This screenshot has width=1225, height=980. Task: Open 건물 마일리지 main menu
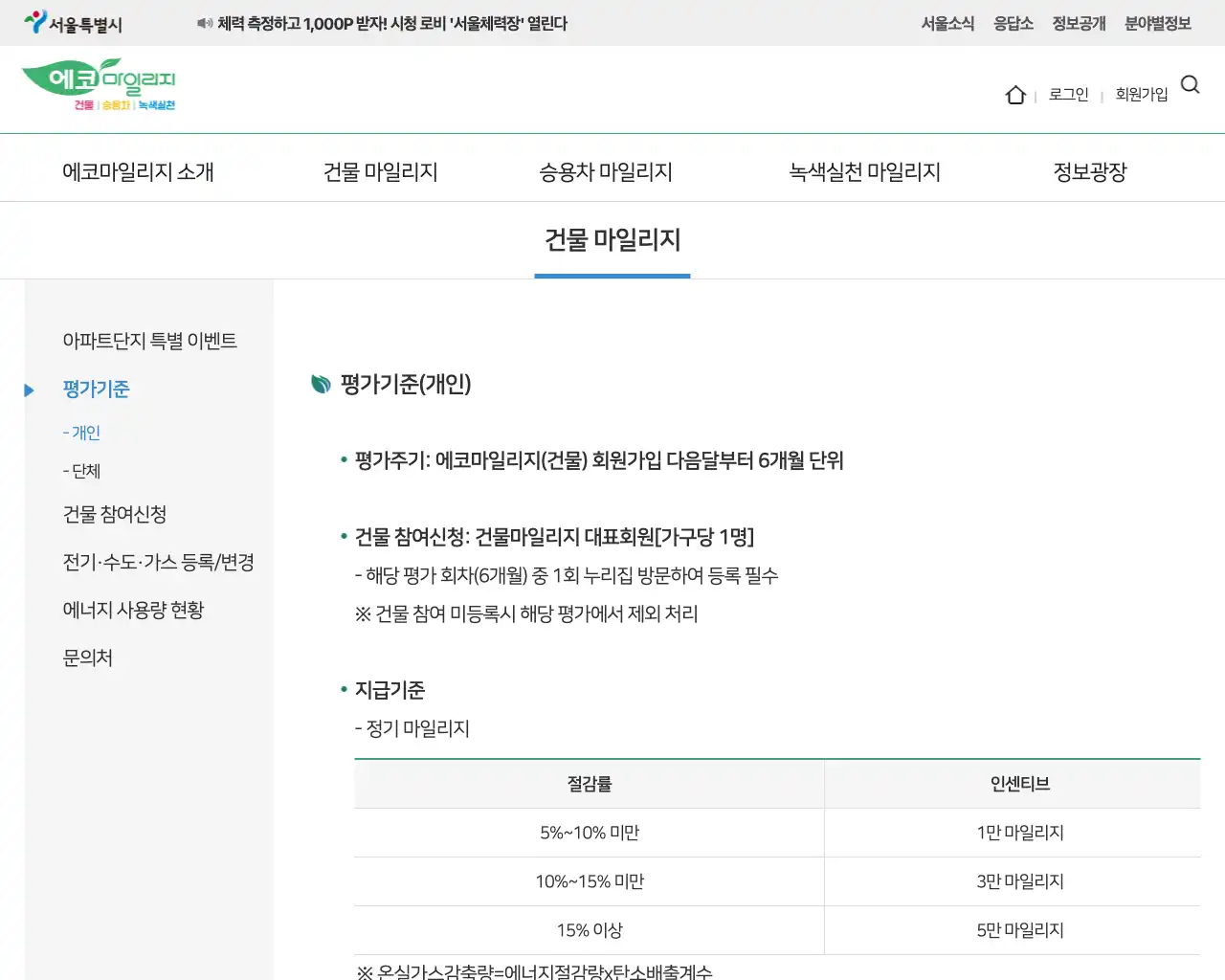(381, 171)
